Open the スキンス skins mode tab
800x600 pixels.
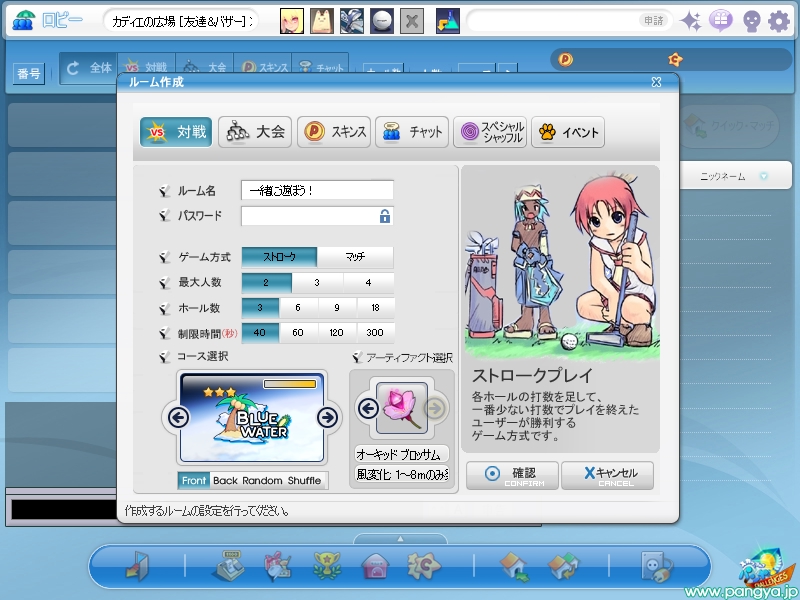(334, 132)
